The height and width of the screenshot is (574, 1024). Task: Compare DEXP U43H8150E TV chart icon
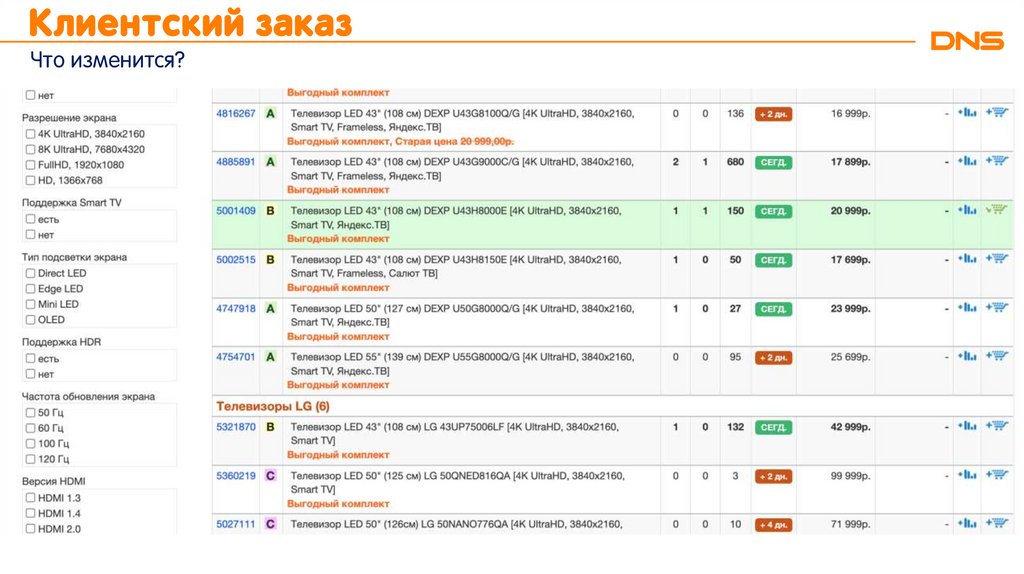coord(967,259)
